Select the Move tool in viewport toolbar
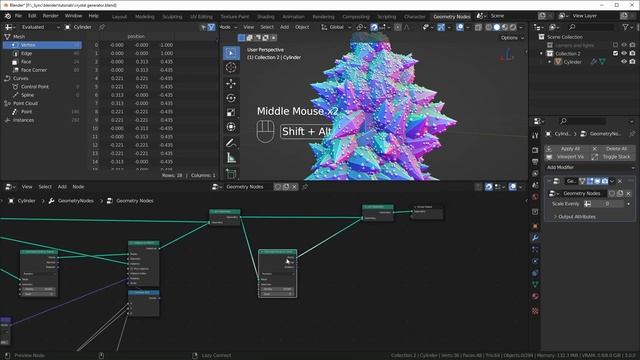 231,83
